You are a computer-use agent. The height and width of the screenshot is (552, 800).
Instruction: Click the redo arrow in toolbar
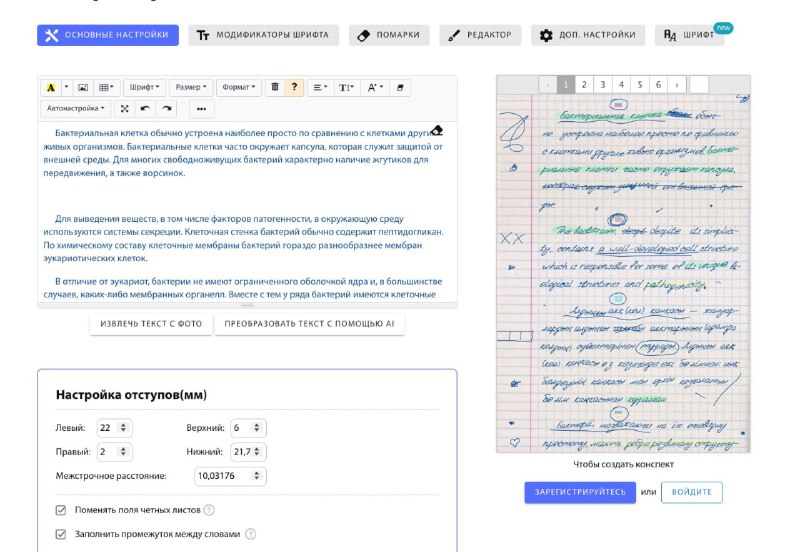tap(166, 108)
